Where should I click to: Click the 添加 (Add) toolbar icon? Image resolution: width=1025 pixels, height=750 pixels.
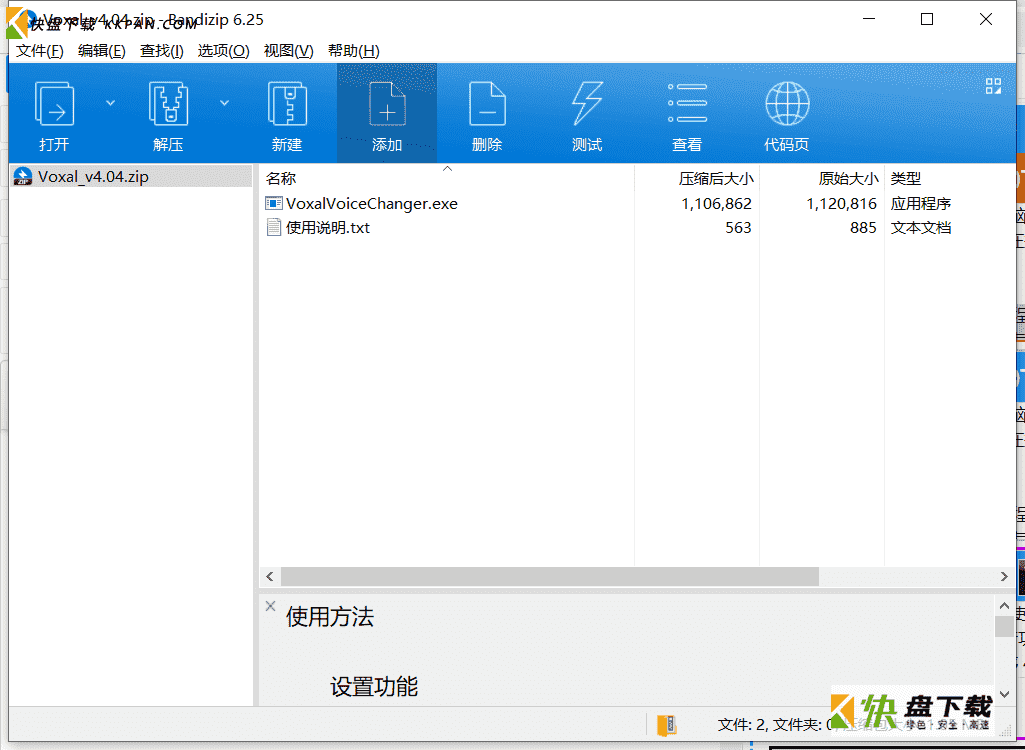point(387,105)
